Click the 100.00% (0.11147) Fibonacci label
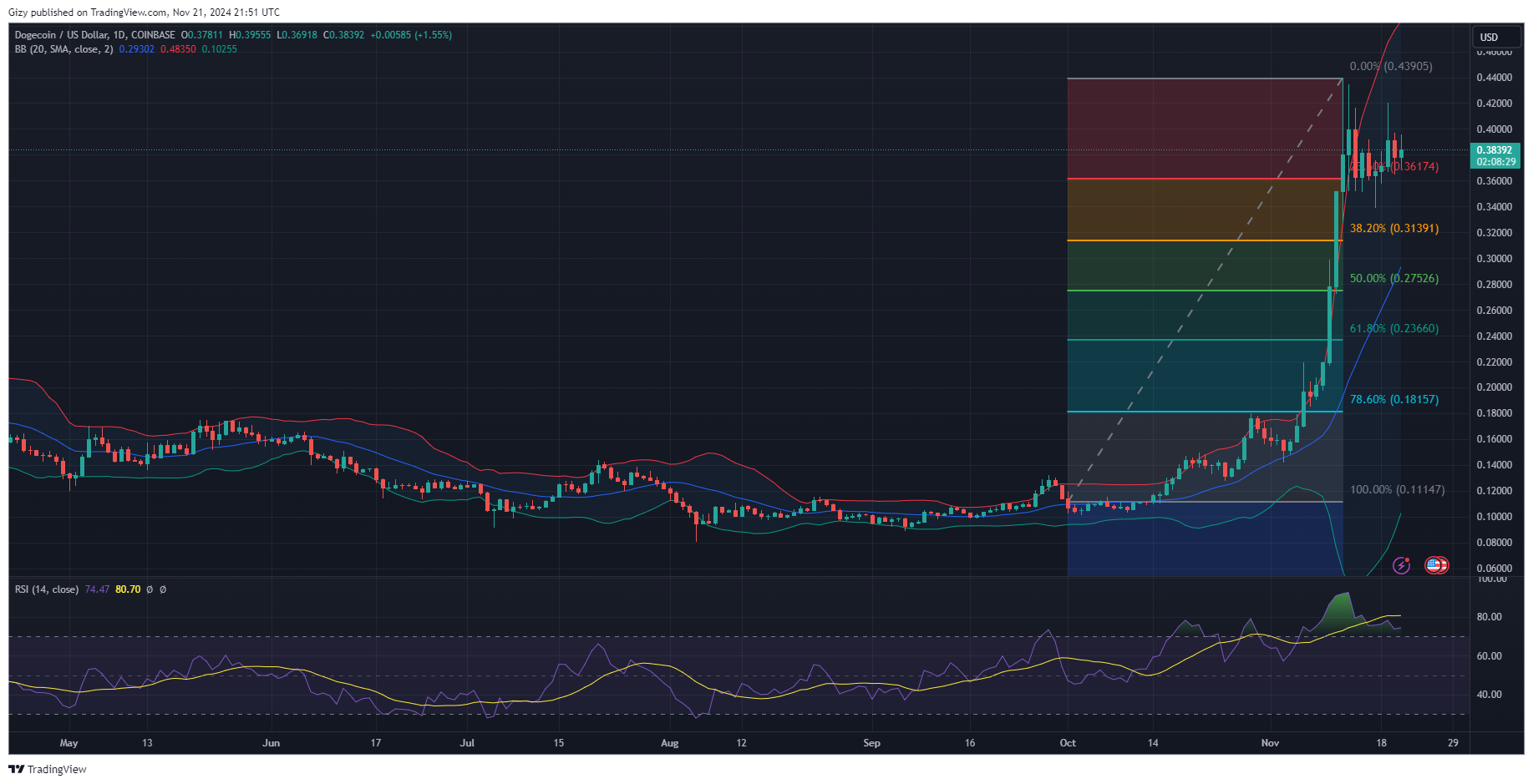 pyautogui.click(x=1398, y=489)
